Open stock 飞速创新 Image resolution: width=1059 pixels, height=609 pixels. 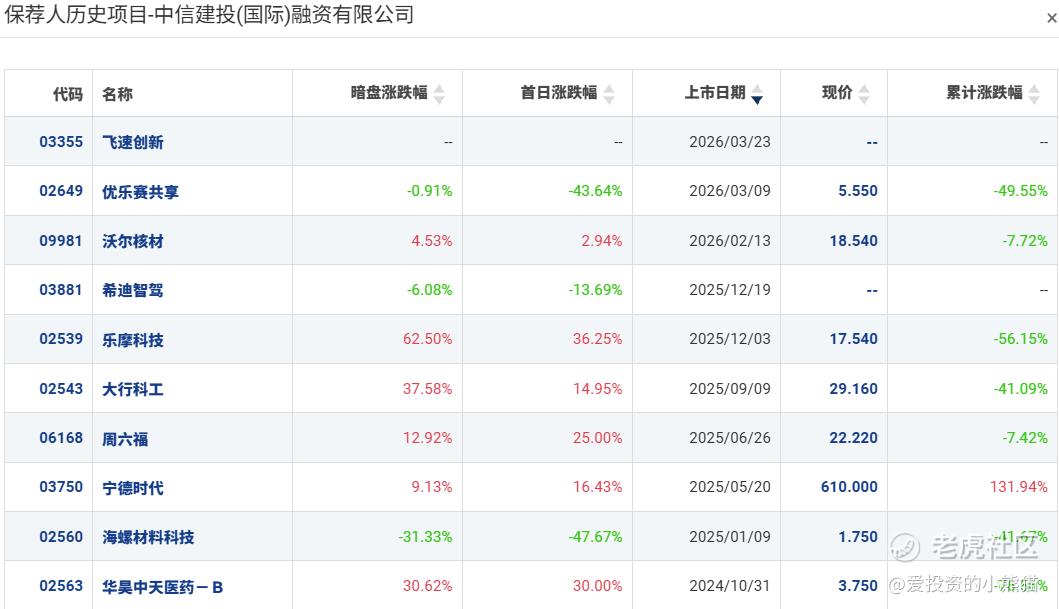pyautogui.click(x=132, y=142)
